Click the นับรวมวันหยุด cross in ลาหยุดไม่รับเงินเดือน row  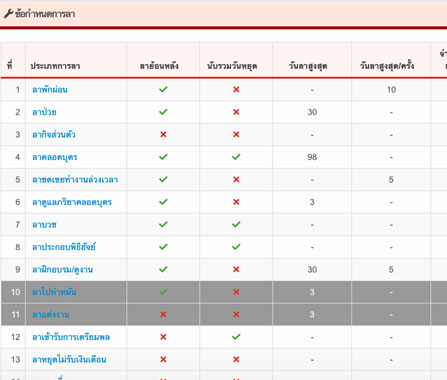pos(236,359)
